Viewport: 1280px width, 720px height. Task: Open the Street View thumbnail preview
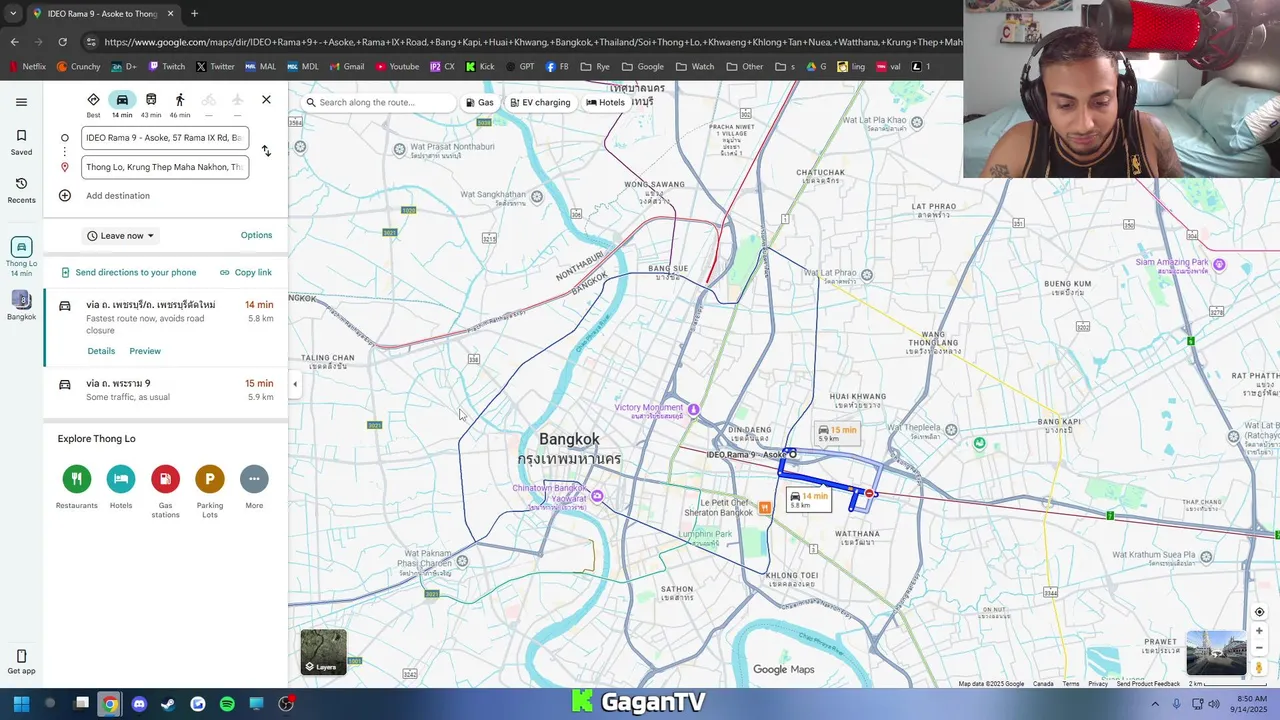1216,652
